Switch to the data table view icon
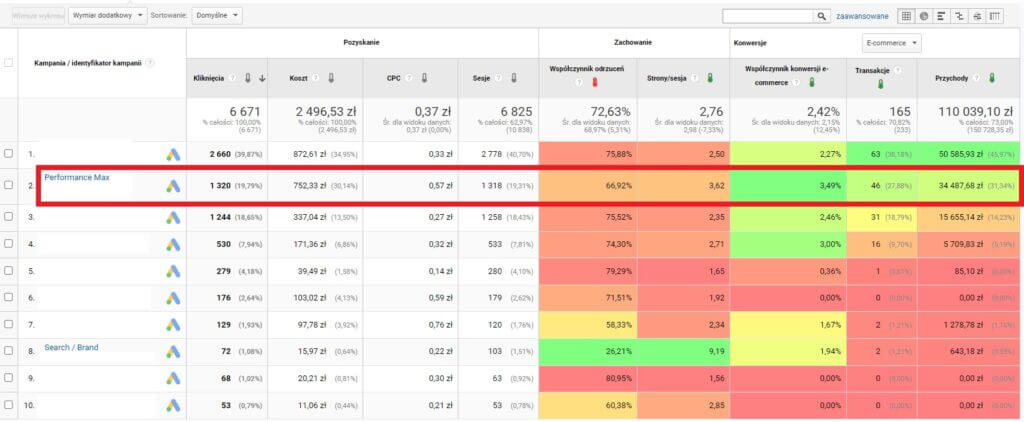 point(906,16)
